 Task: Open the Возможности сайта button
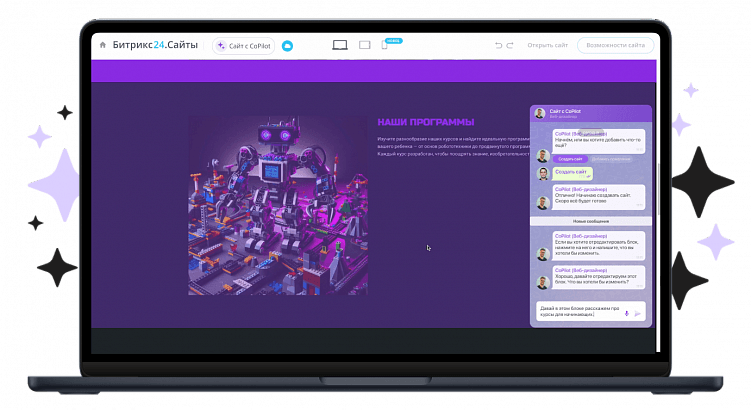click(x=615, y=45)
